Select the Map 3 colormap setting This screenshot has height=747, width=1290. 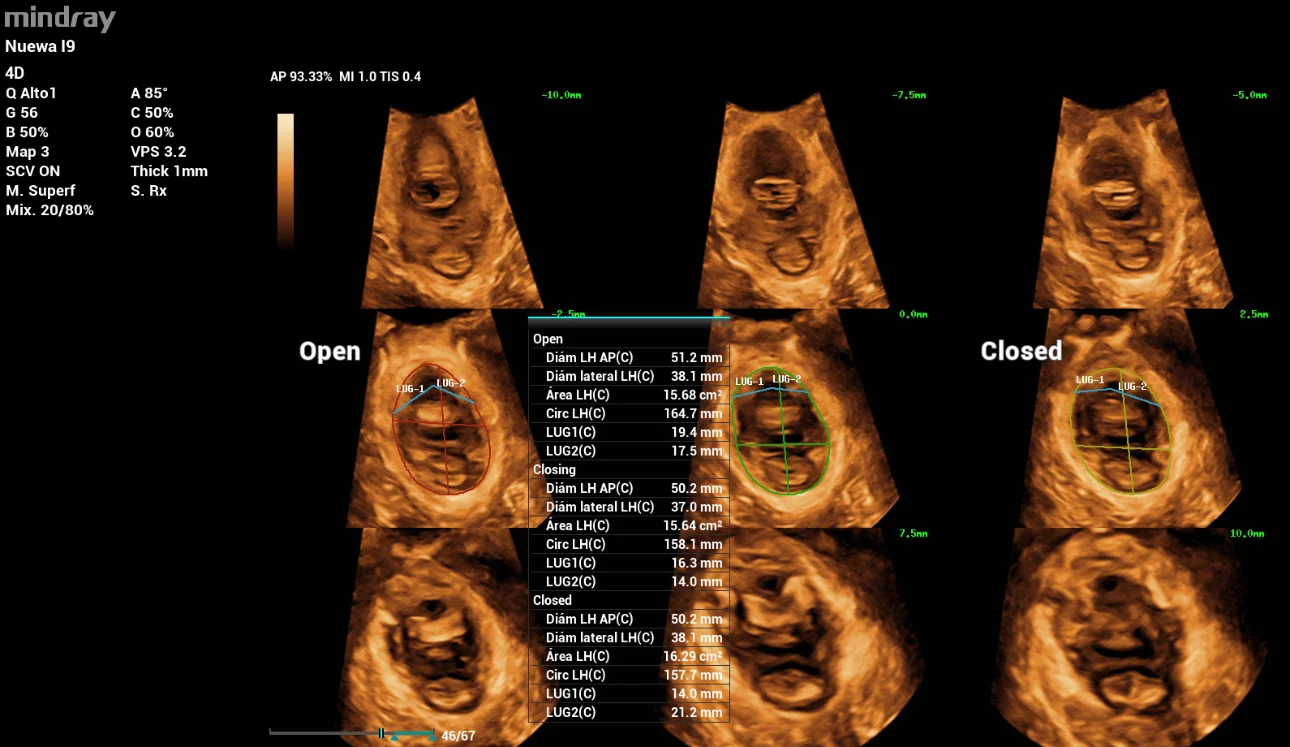coord(27,151)
